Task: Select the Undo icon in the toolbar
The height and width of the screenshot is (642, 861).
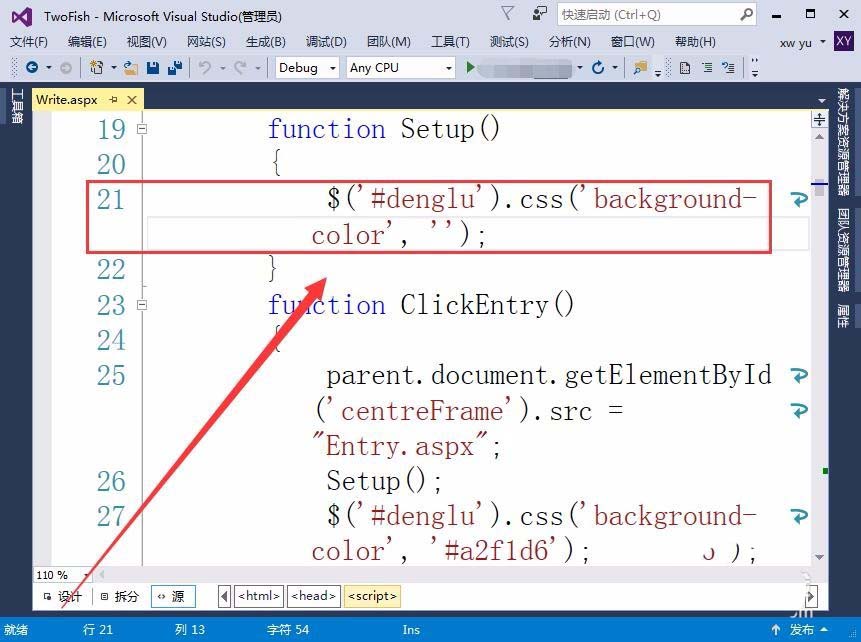Action: [x=202, y=68]
